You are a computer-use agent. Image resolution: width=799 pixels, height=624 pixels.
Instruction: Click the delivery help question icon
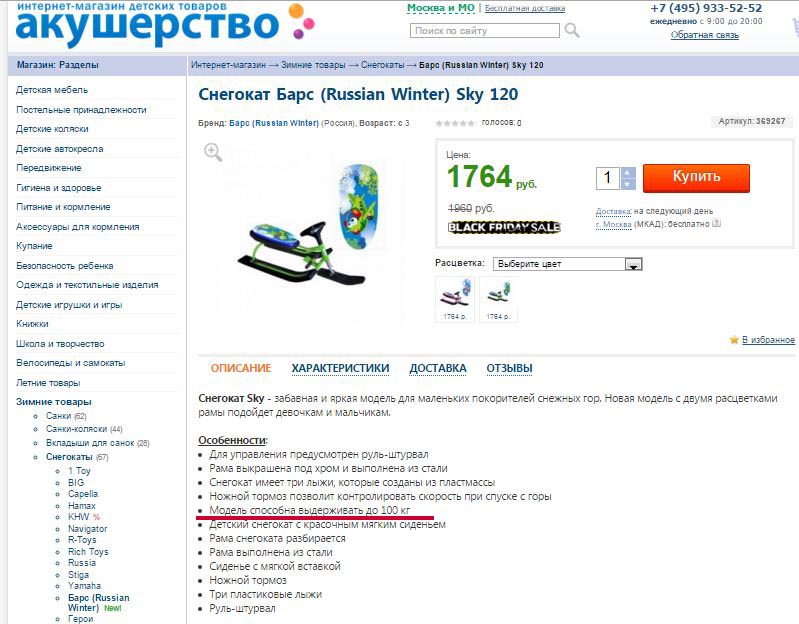point(716,223)
